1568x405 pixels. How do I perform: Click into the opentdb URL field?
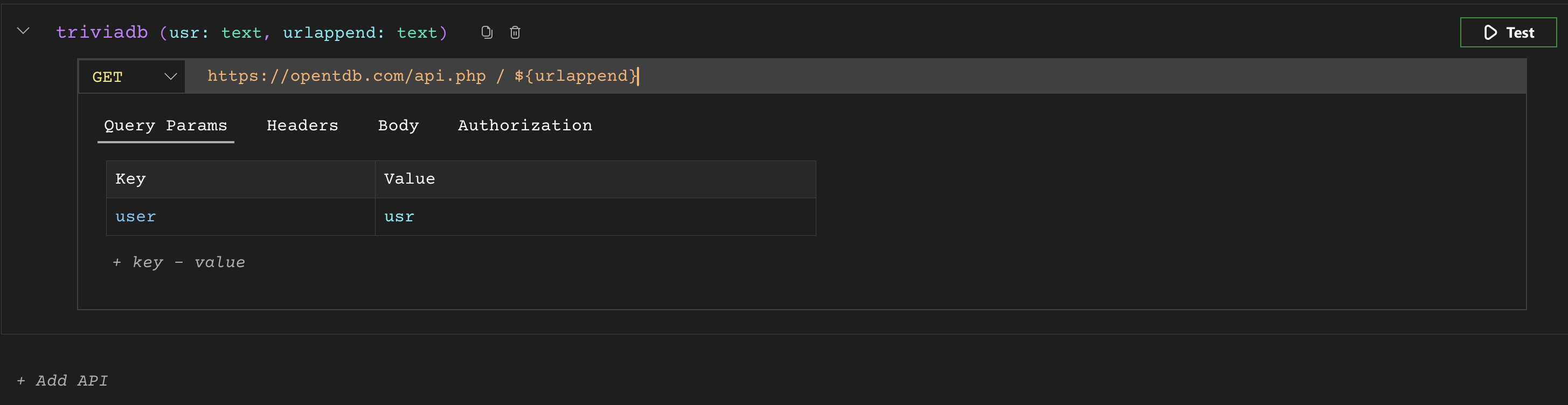click(x=852, y=76)
